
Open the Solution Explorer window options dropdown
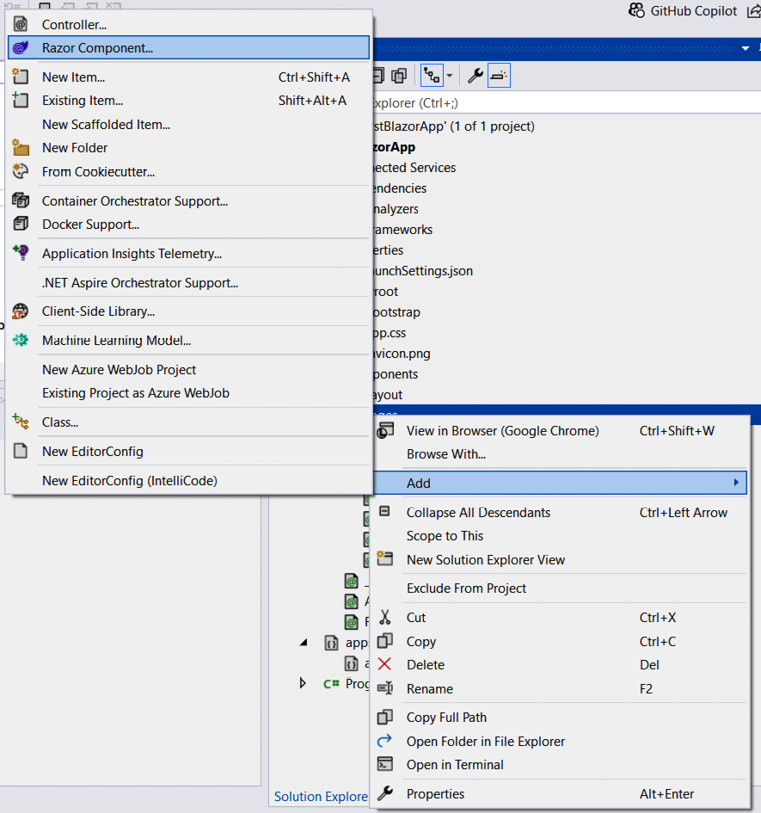pos(745,48)
